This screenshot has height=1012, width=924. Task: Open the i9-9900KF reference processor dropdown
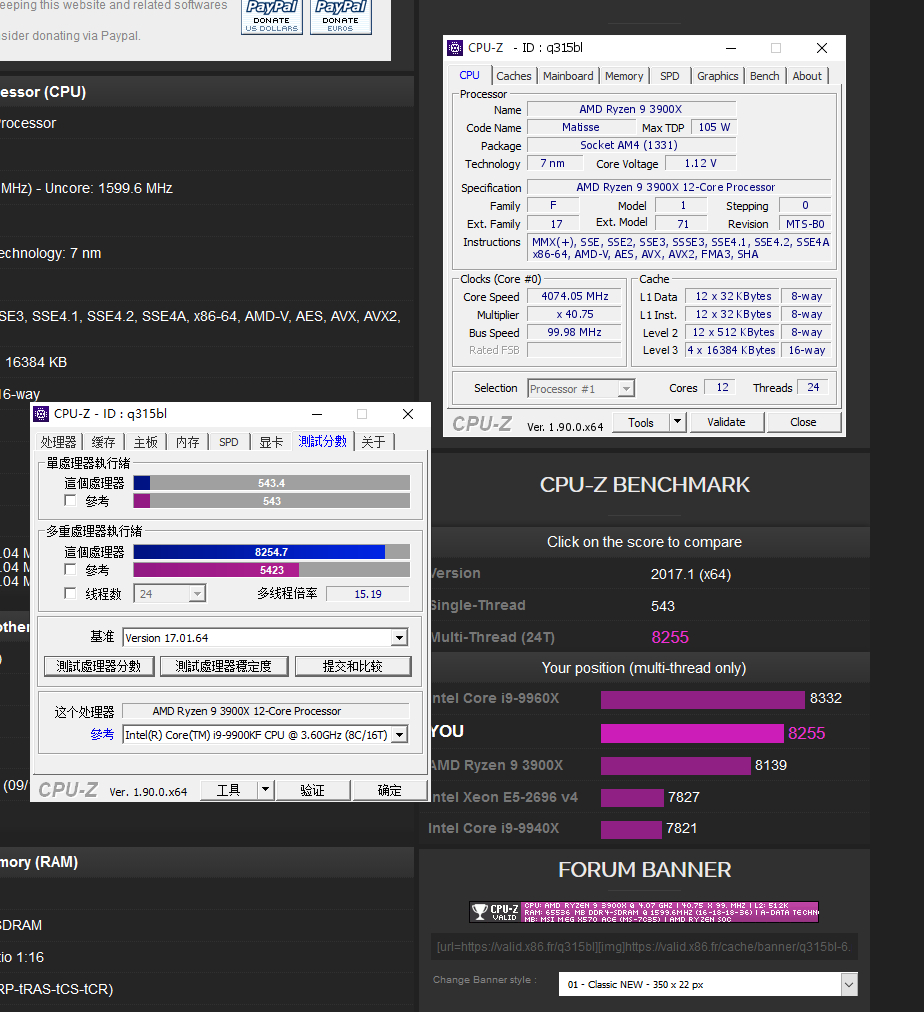tap(400, 734)
